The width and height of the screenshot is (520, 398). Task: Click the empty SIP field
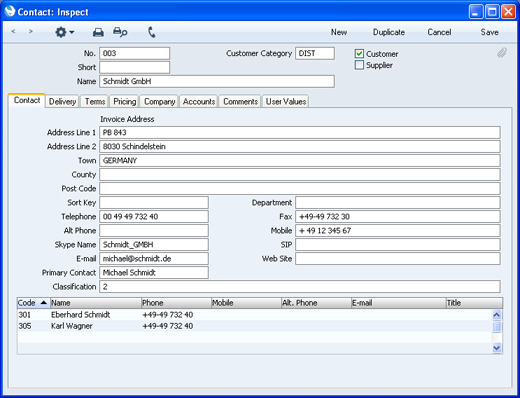(x=398, y=244)
